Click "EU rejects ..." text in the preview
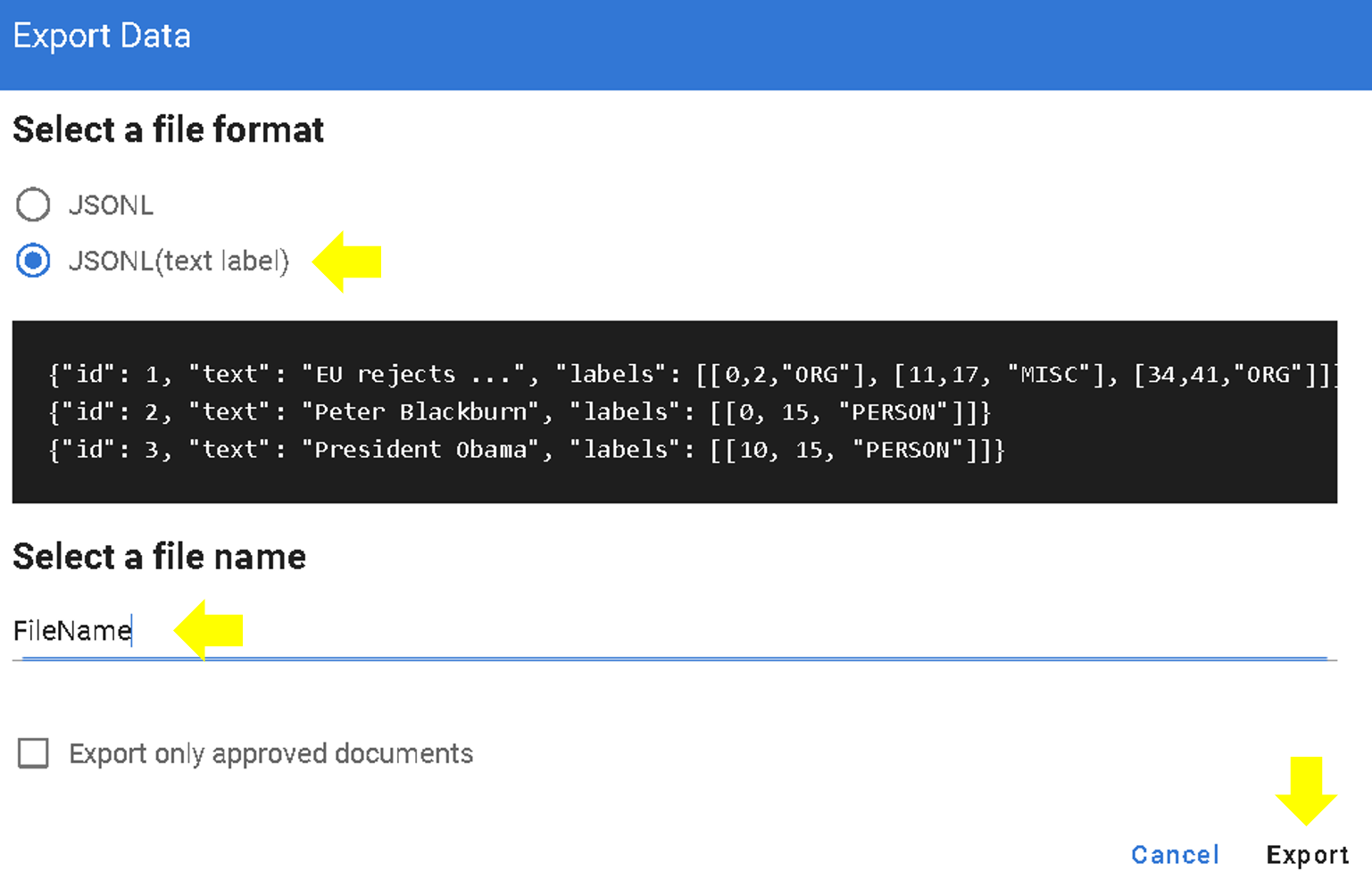Image resolution: width=1372 pixels, height=879 pixels. click(x=413, y=374)
